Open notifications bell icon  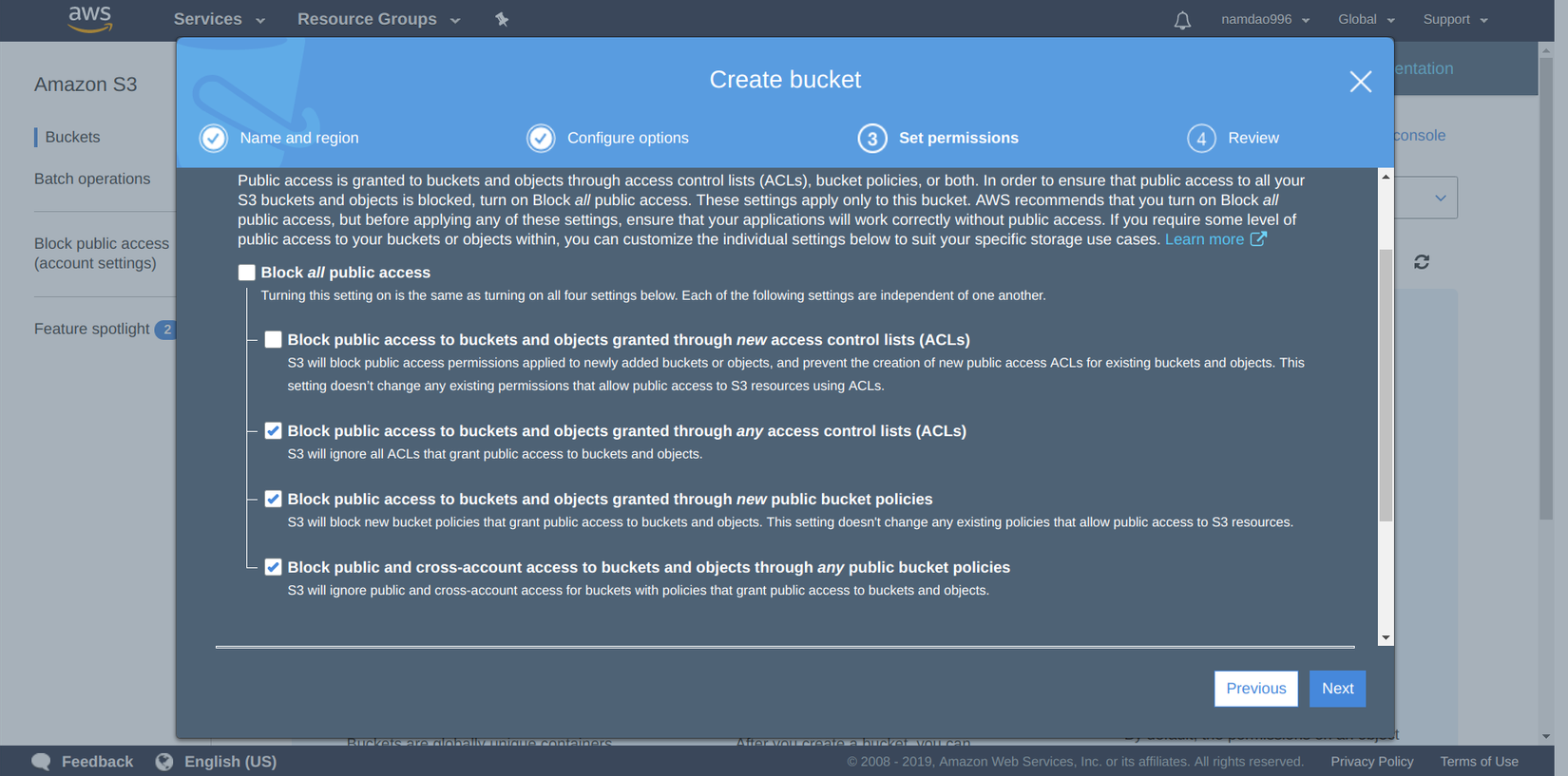1182,20
